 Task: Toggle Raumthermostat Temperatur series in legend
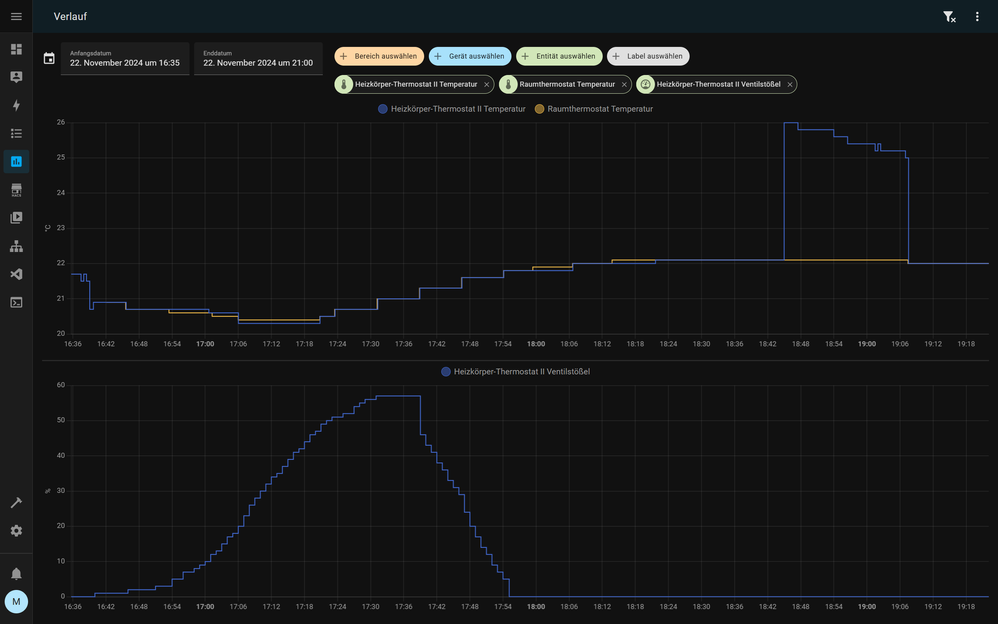click(x=594, y=108)
